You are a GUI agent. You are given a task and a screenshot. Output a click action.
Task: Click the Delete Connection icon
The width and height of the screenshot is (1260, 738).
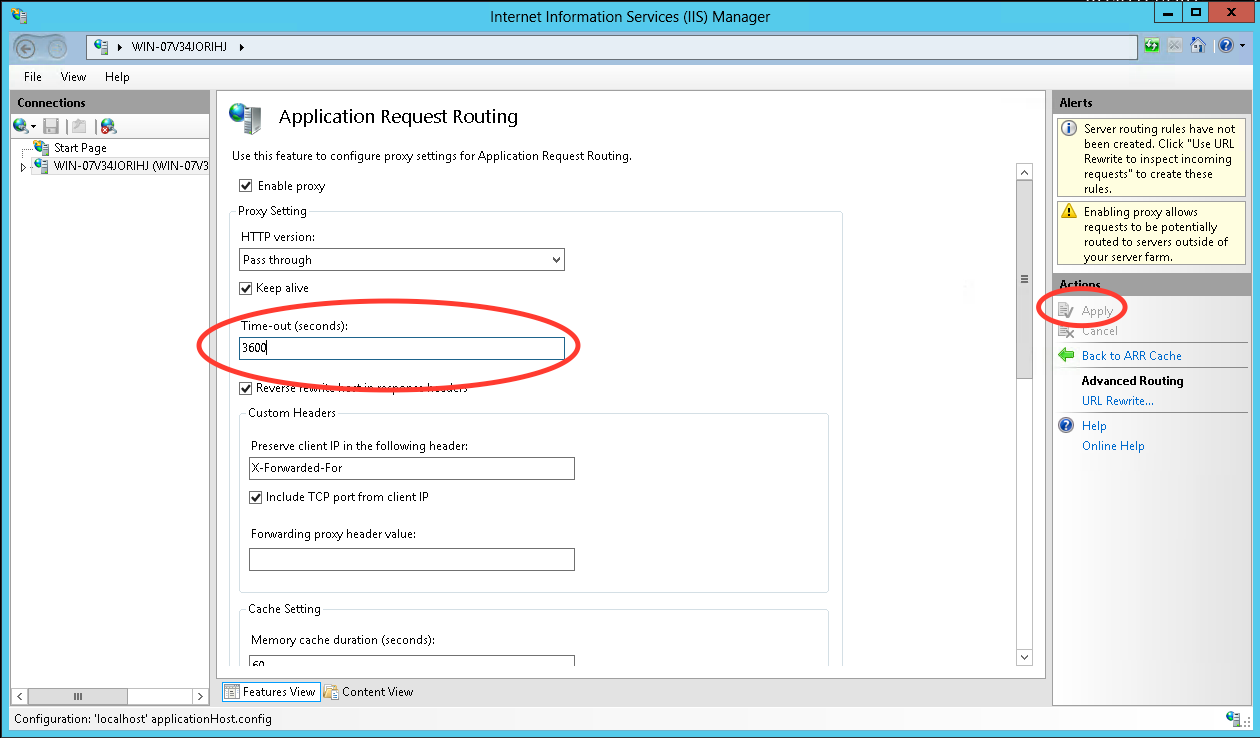click(x=108, y=126)
